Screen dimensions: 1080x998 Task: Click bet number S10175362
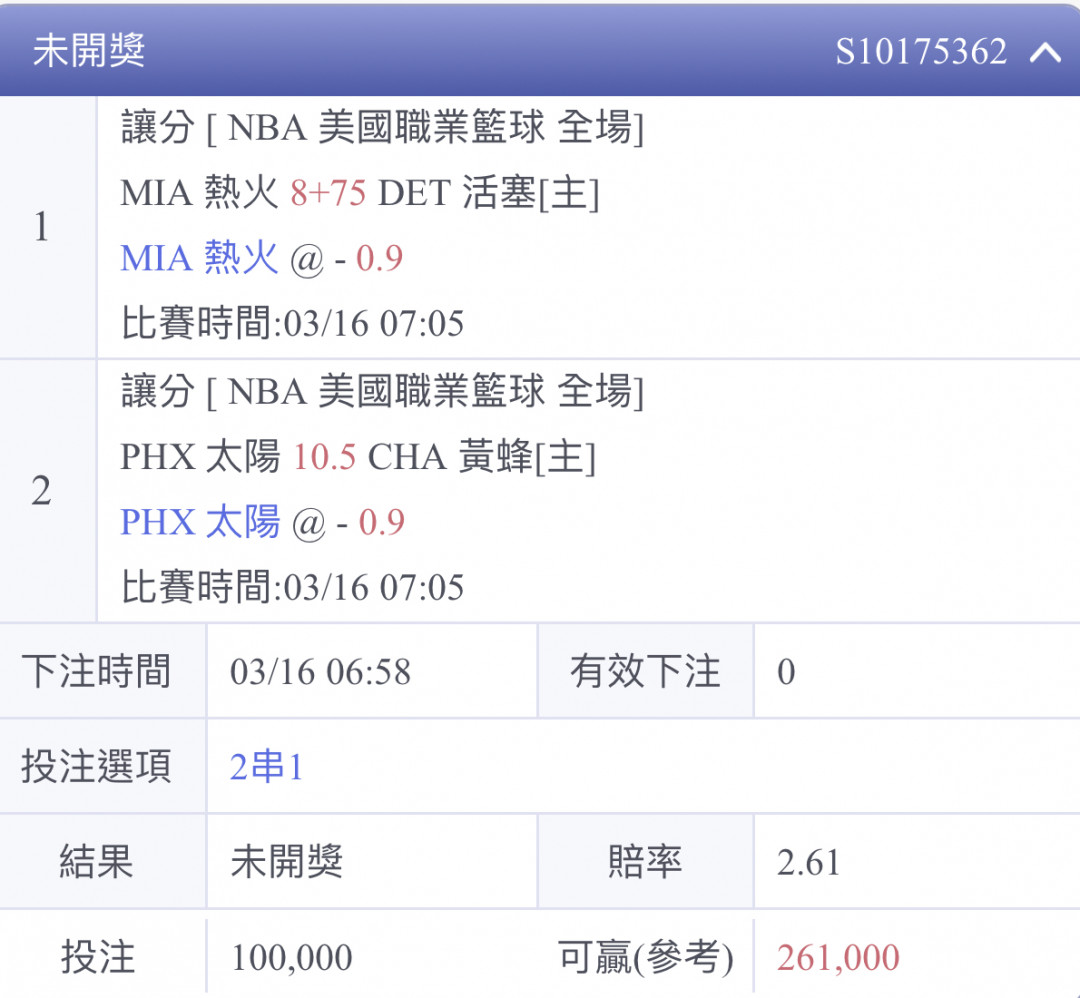click(x=920, y=51)
